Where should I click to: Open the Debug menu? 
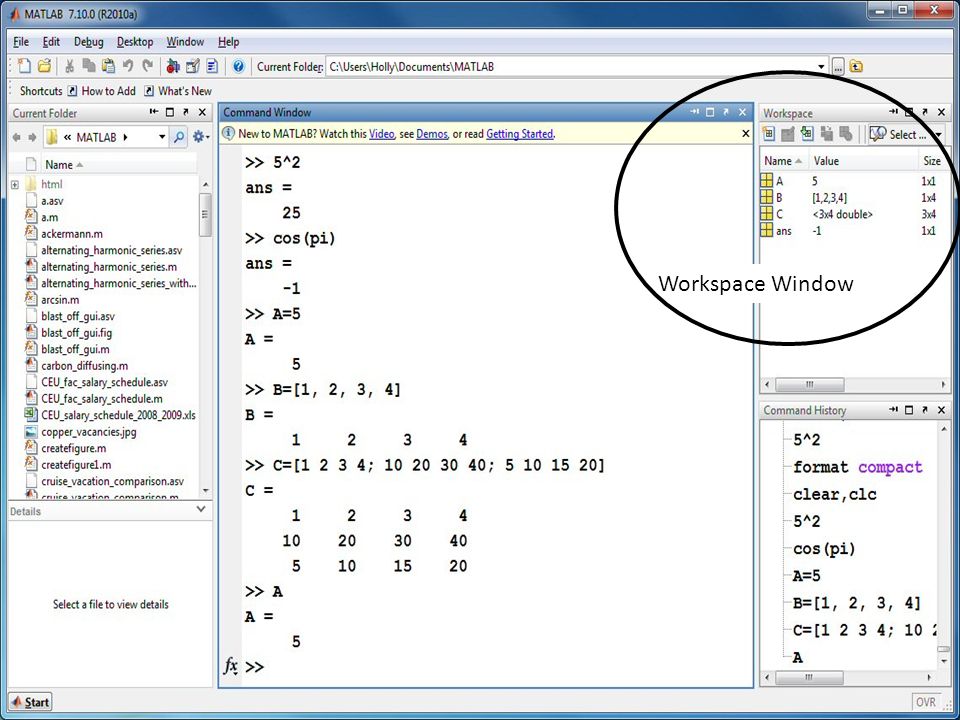[88, 42]
